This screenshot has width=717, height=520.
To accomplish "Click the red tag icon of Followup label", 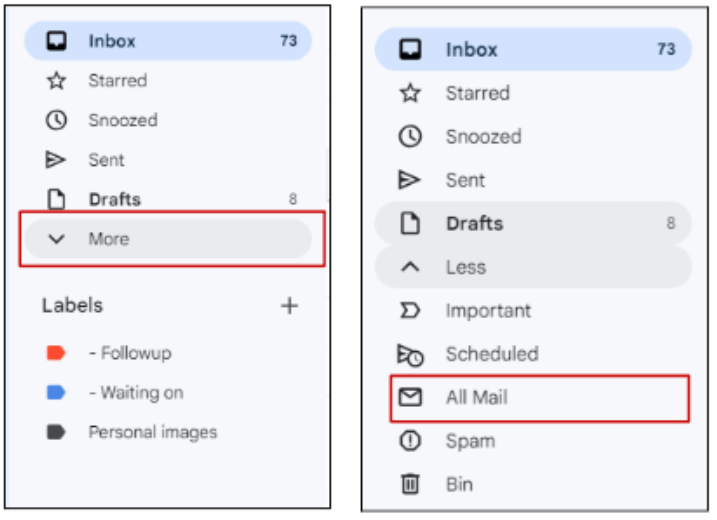I will 56,353.
